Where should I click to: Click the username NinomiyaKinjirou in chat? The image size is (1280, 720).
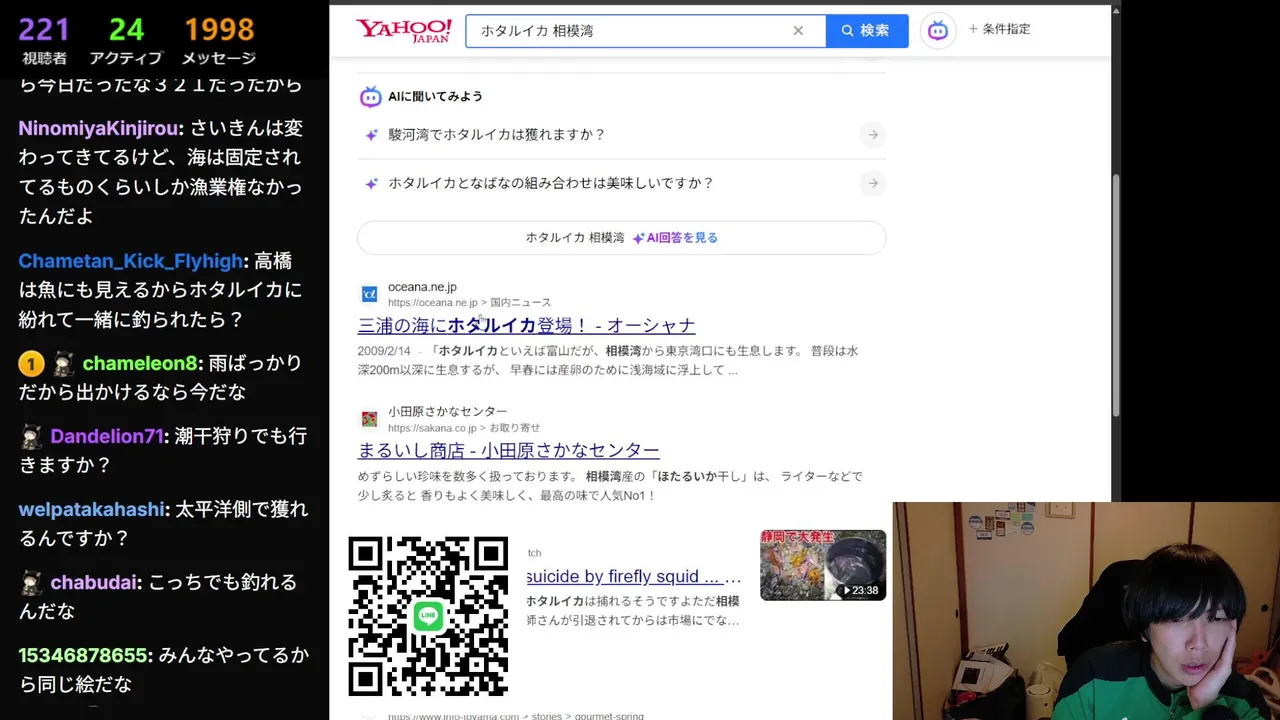tap(98, 129)
